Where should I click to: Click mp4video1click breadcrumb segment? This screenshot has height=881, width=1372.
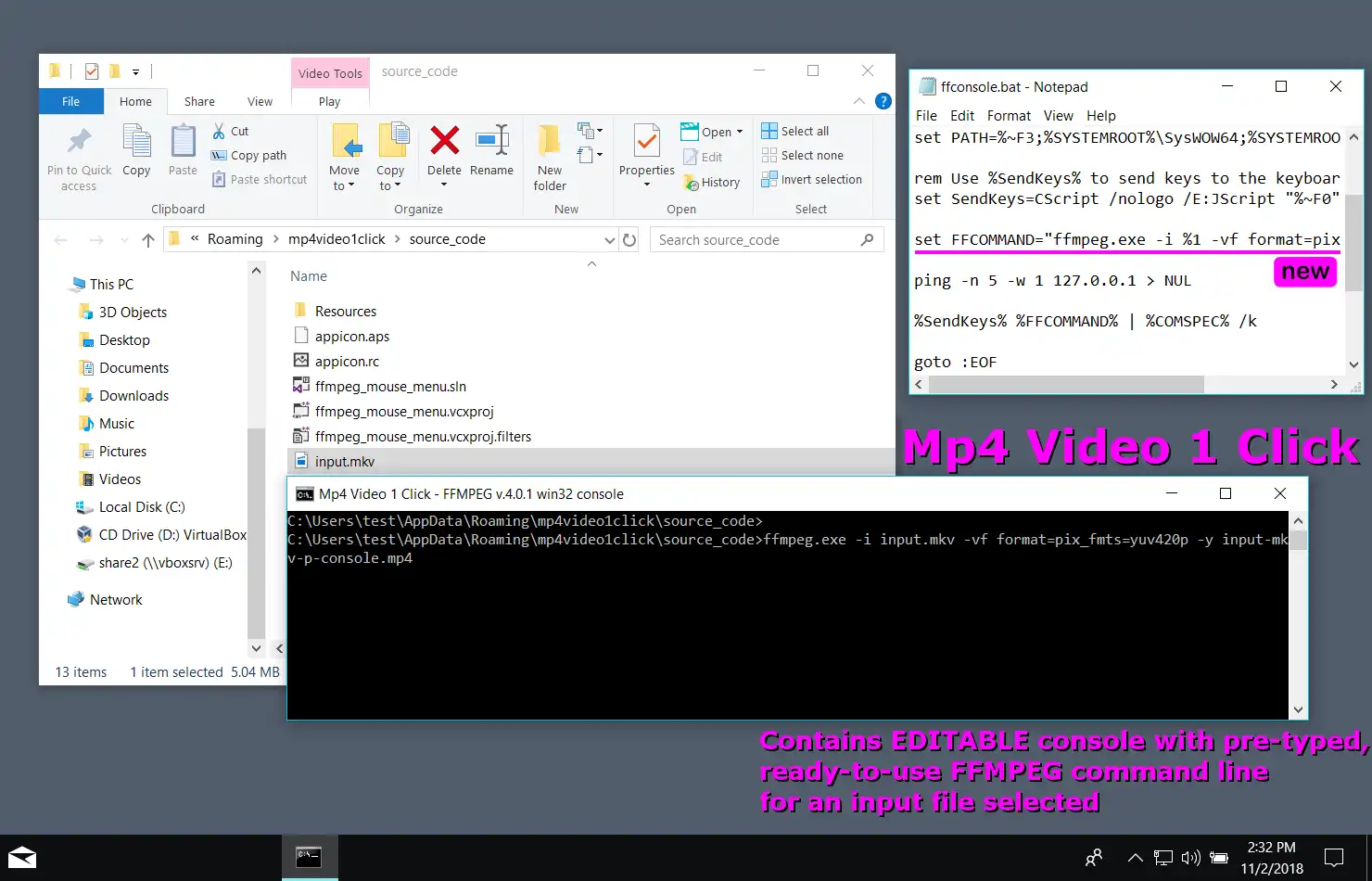[337, 239]
